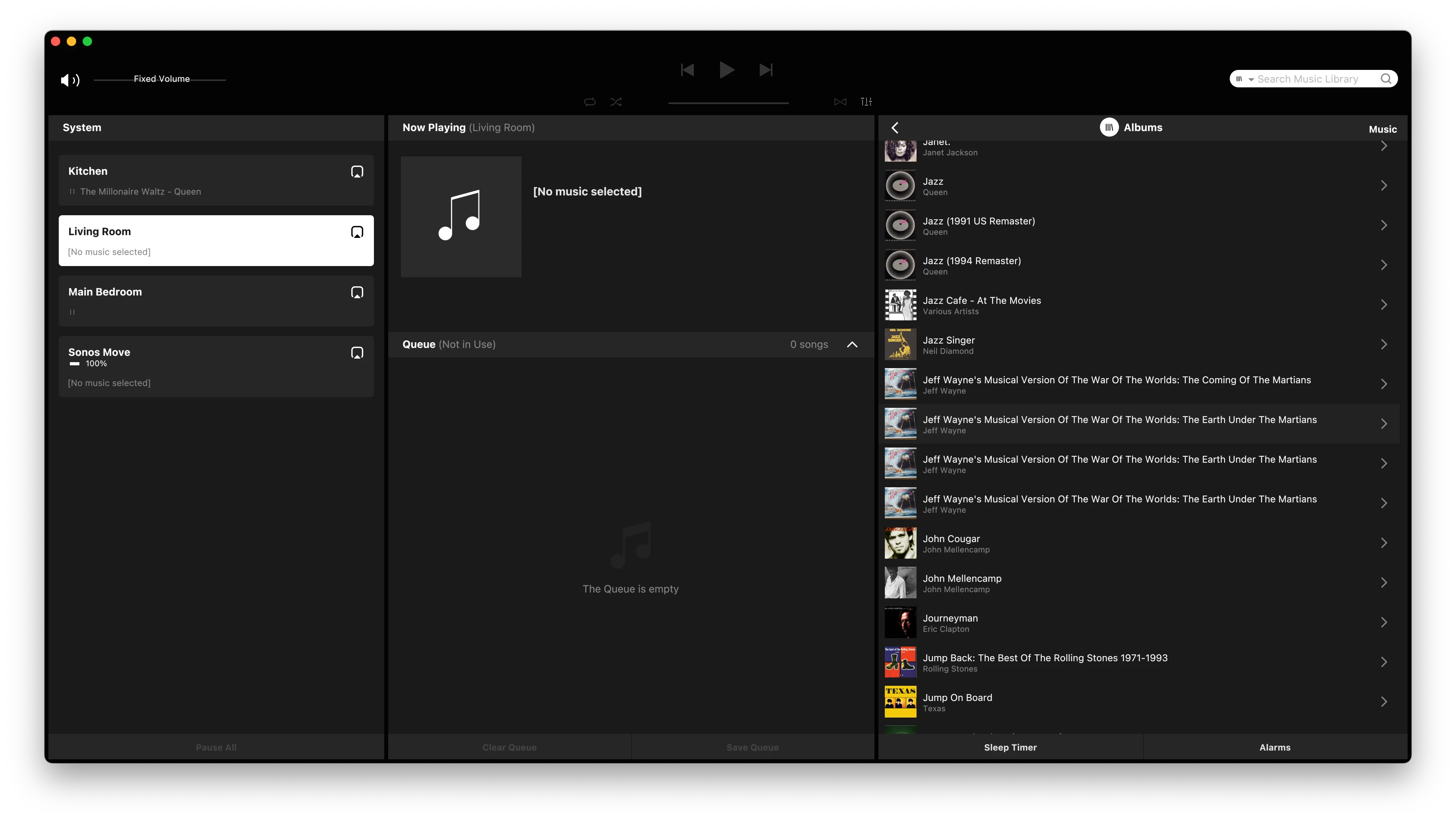This screenshot has width=1456, height=822.
Task: Click the search magnifier icon
Action: tap(1385, 79)
